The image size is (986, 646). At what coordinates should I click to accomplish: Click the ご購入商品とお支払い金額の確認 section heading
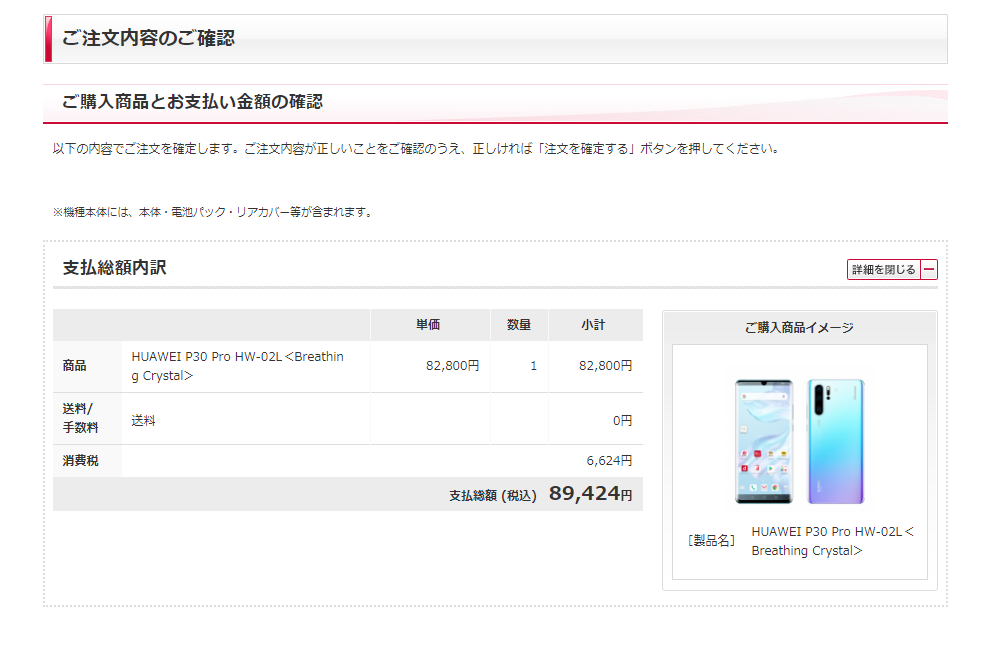[192, 102]
